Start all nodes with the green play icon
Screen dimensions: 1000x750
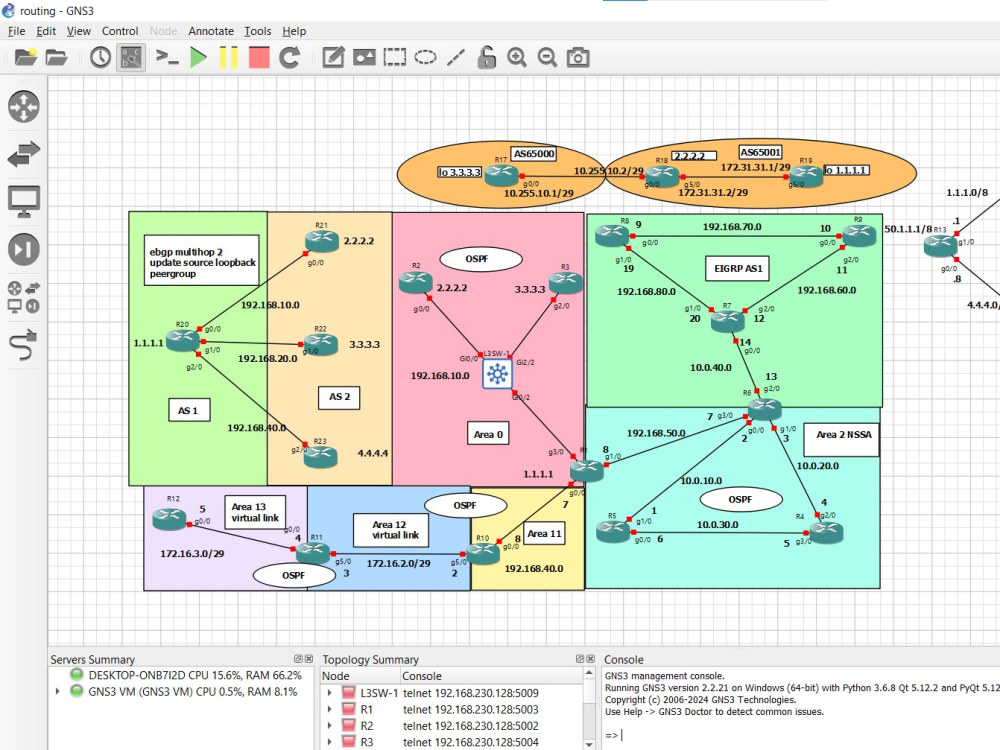[197, 57]
